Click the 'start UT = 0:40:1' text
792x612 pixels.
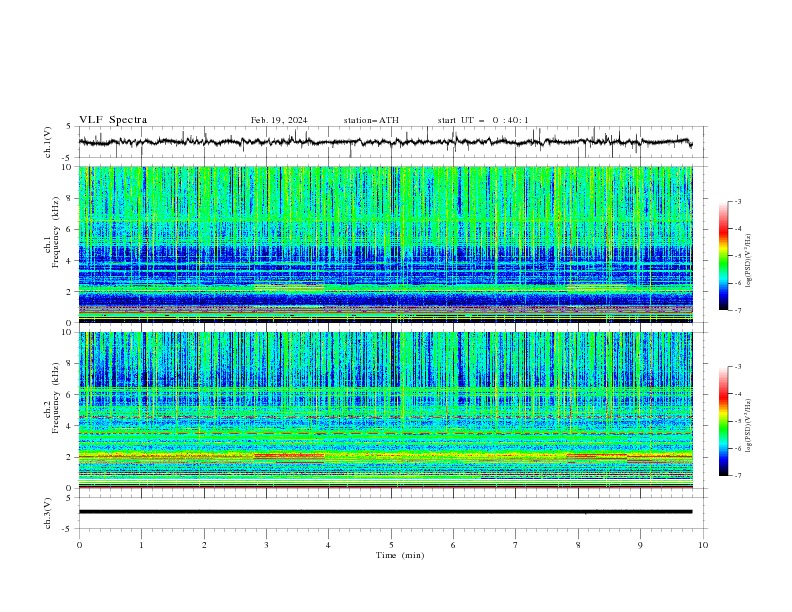[x=483, y=120]
